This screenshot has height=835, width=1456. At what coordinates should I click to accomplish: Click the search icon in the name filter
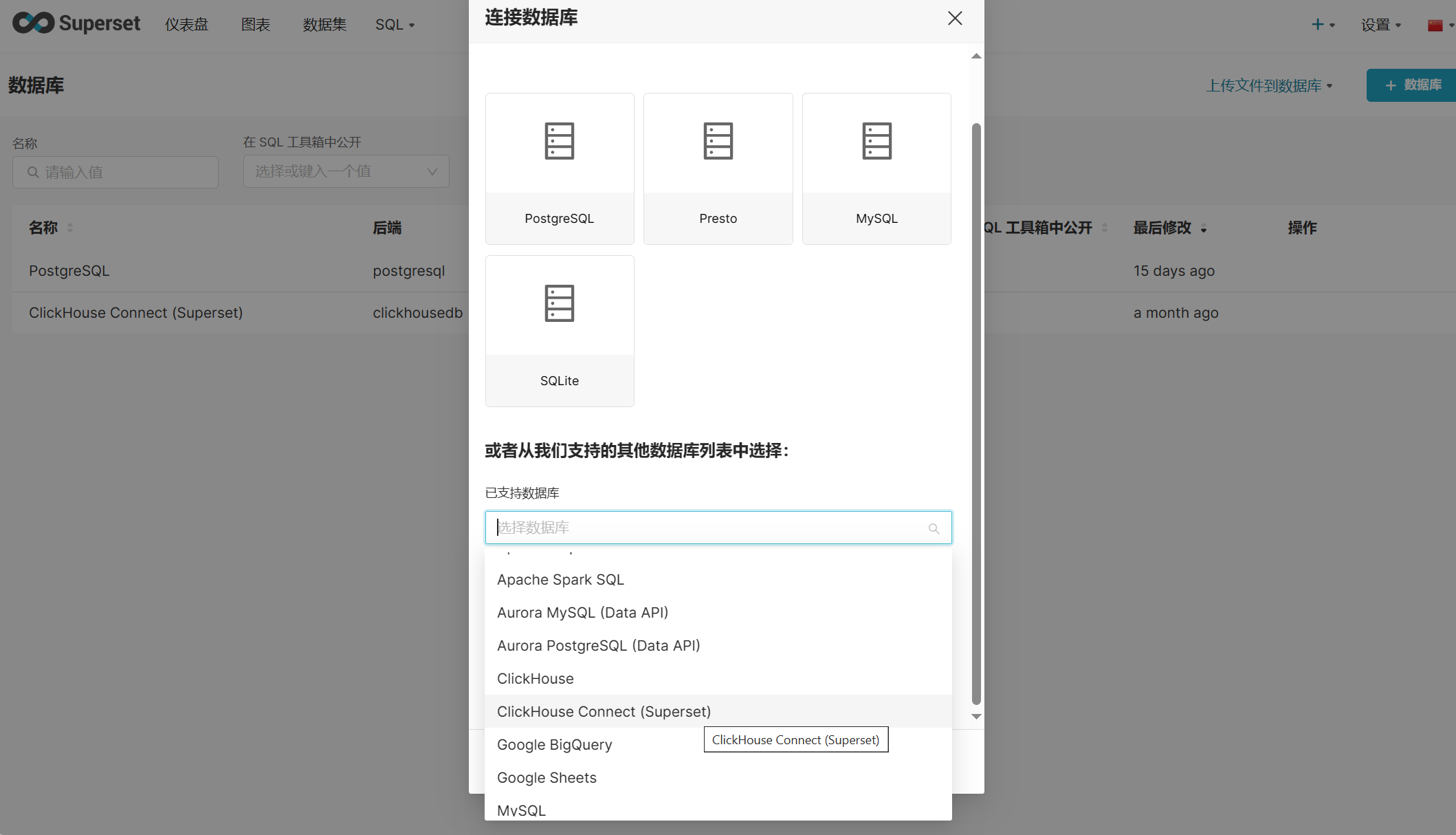33,172
